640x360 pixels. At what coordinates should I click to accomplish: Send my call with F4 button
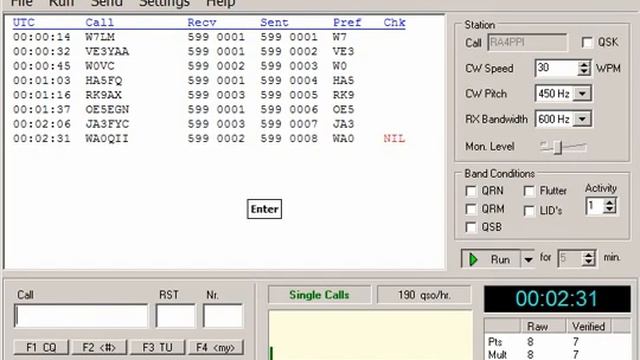point(216,347)
